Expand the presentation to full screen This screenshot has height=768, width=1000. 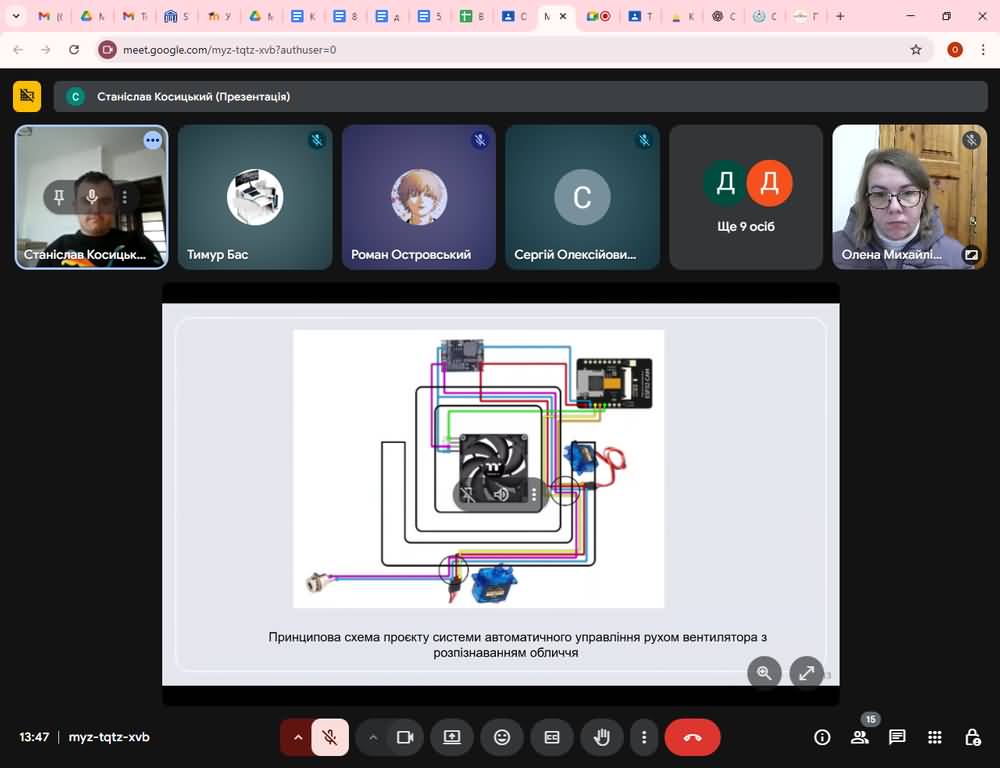(806, 673)
